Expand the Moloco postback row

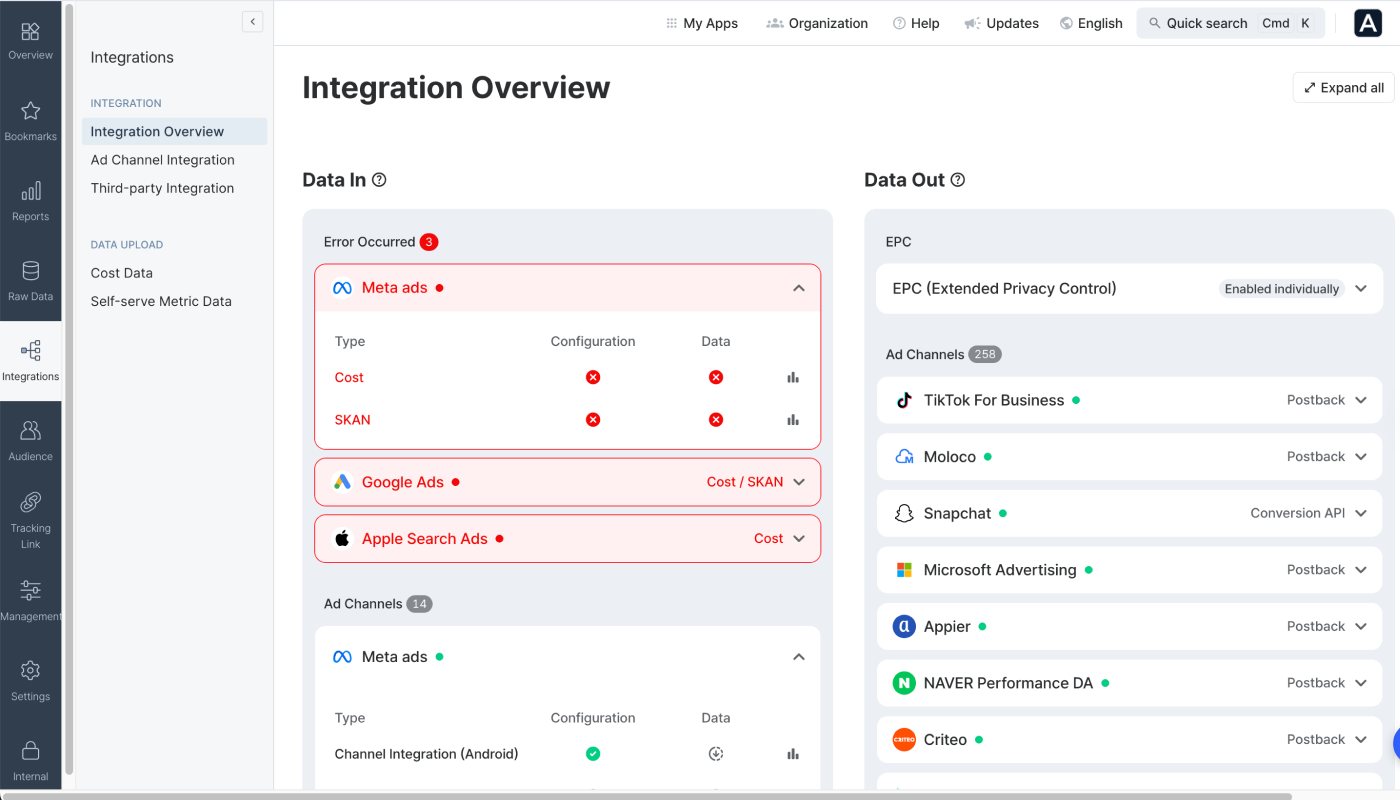(x=1361, y=457)
